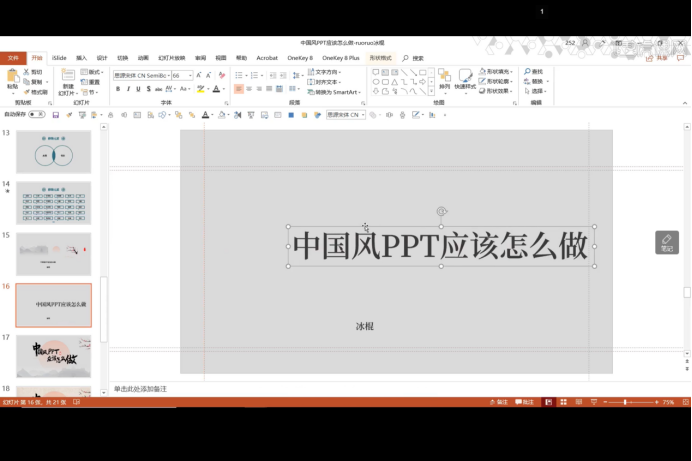
Task: Open Quick Styles (快速样式) gallery
Action: click(465, 79)
